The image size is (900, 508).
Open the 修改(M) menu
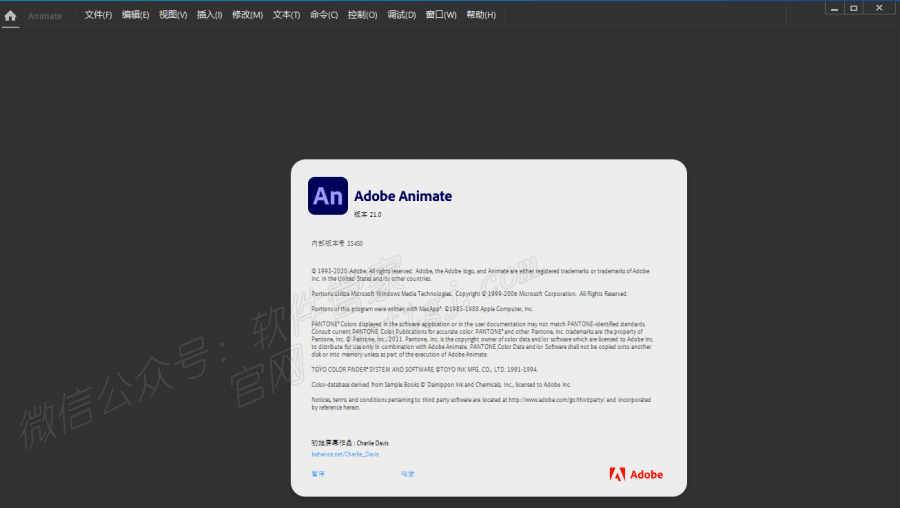click(x=247, y=15)
